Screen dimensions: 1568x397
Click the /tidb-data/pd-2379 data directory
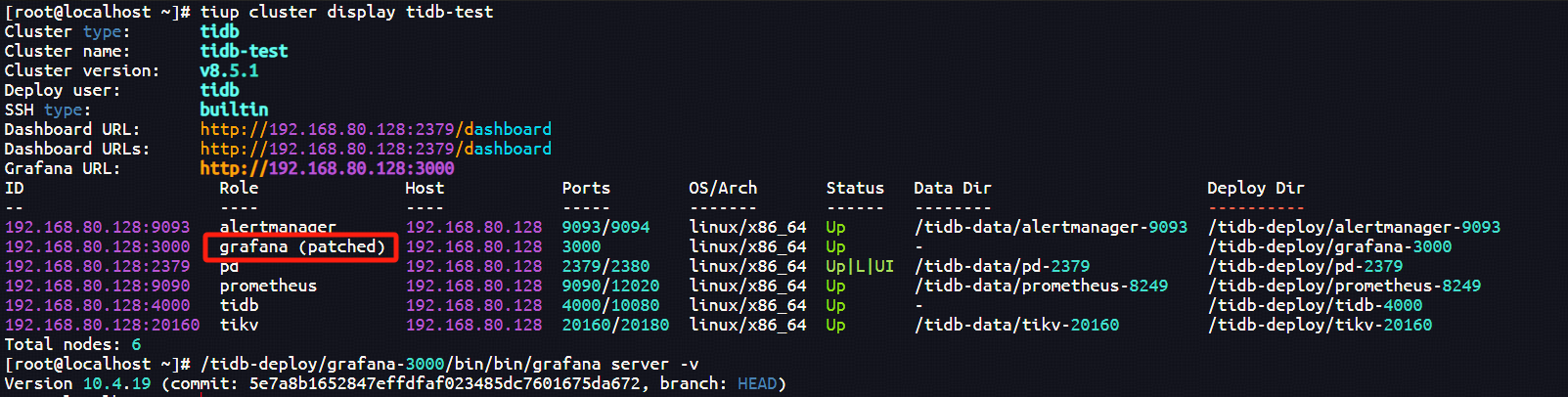coord(1002,266)
